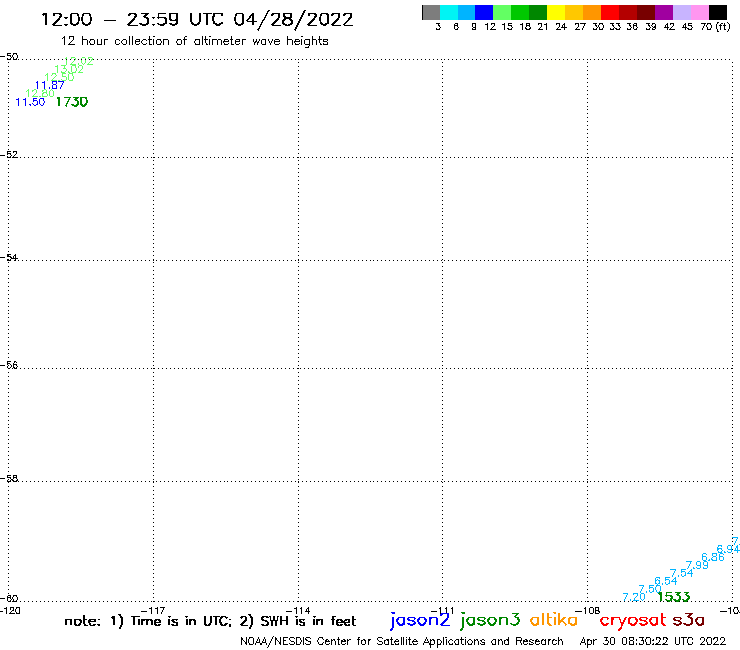Click the longitude axis label -120
740x650 pixels.
[x=10, y=611]
